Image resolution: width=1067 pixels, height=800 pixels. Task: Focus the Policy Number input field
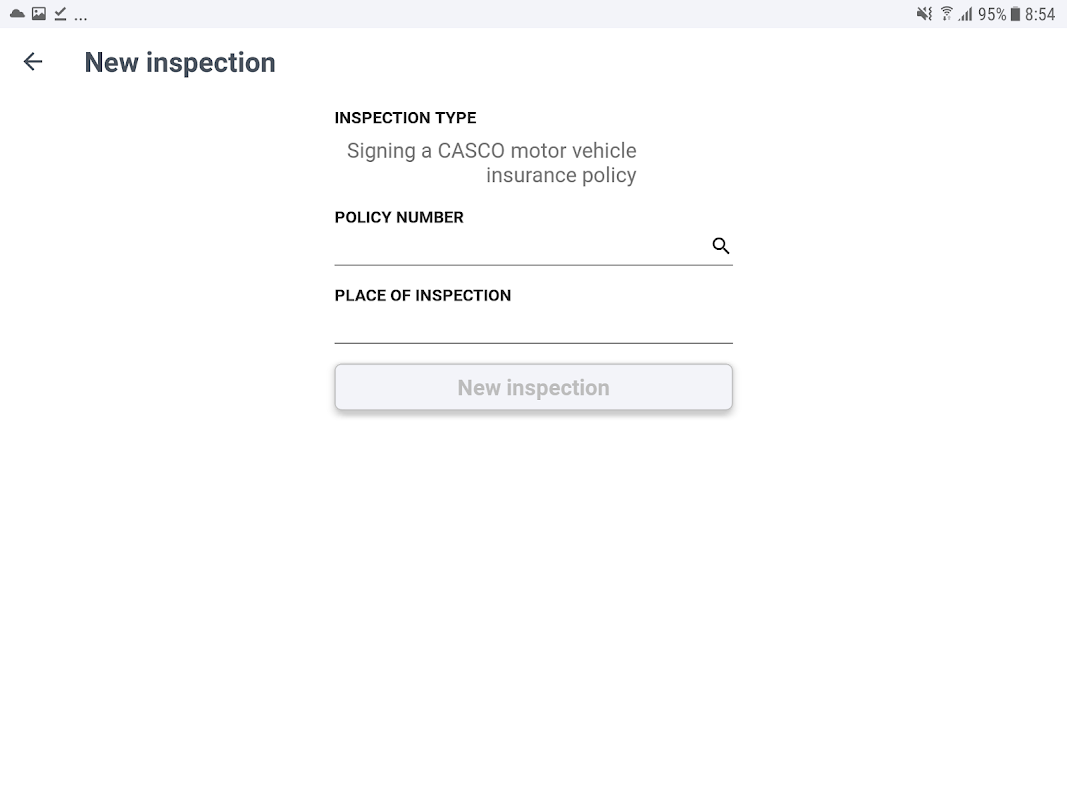tap(520, 246)
